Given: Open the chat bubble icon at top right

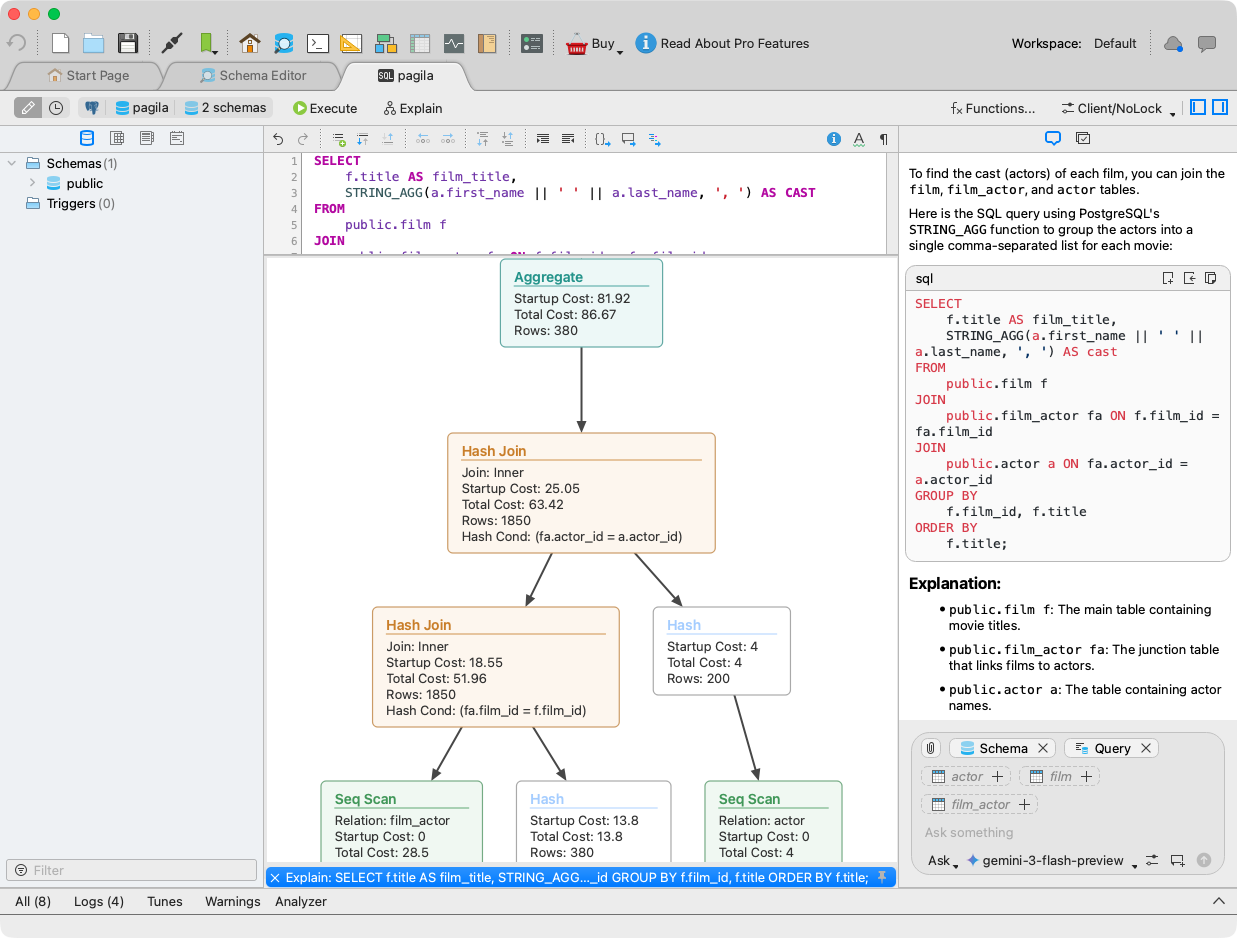Looking at the screenshot, I should pos(1207,44).
